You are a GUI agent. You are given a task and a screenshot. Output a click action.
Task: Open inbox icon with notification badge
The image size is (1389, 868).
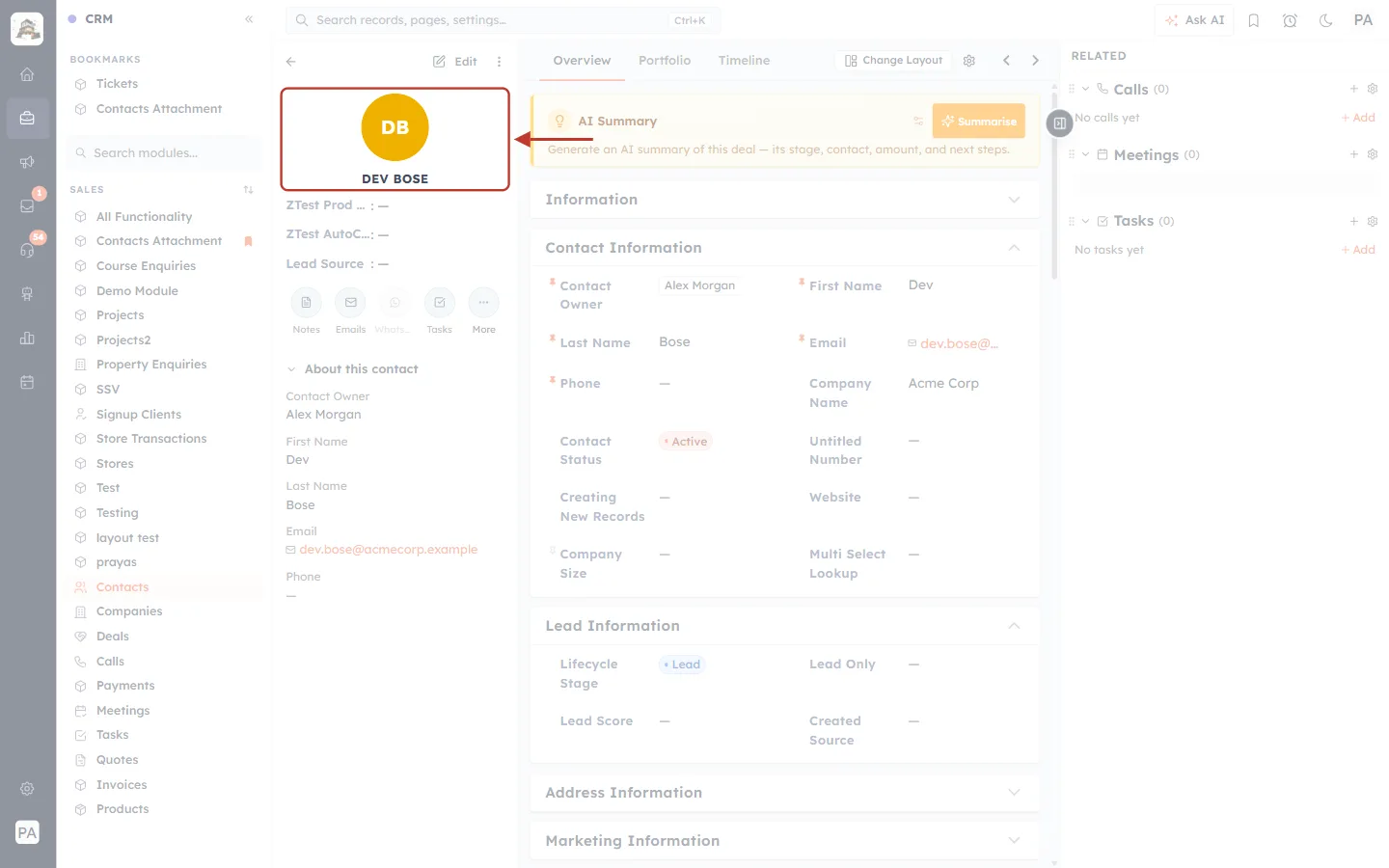click(x=27, y=205)
